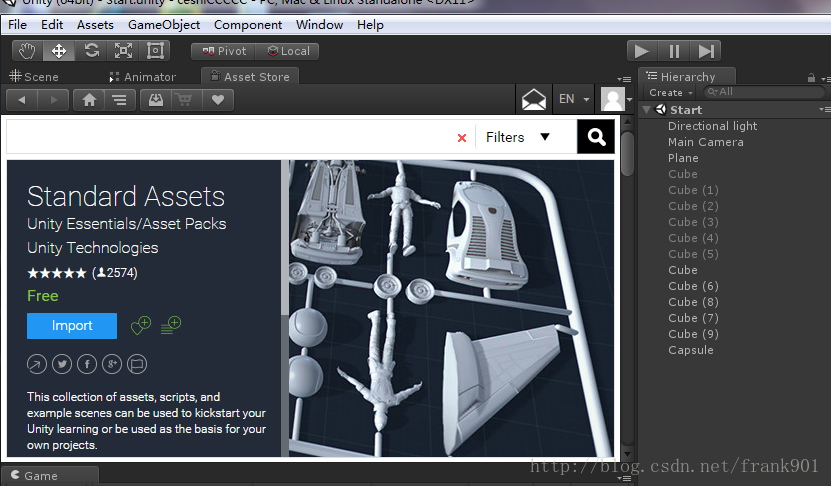
Task: Open the Filters dropdown
Action: (518, 137)
